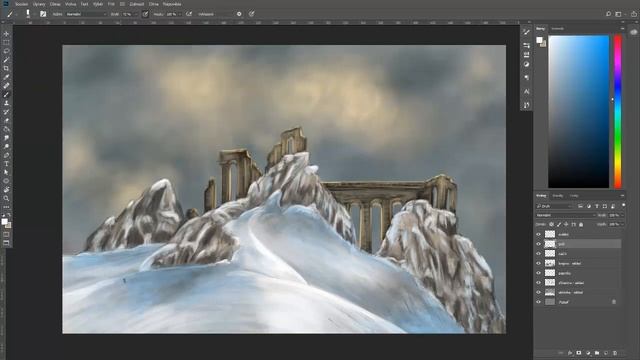Select the Eyedropper tool
The width and height of the screenshot is (640, 360).
coord(6,77)
